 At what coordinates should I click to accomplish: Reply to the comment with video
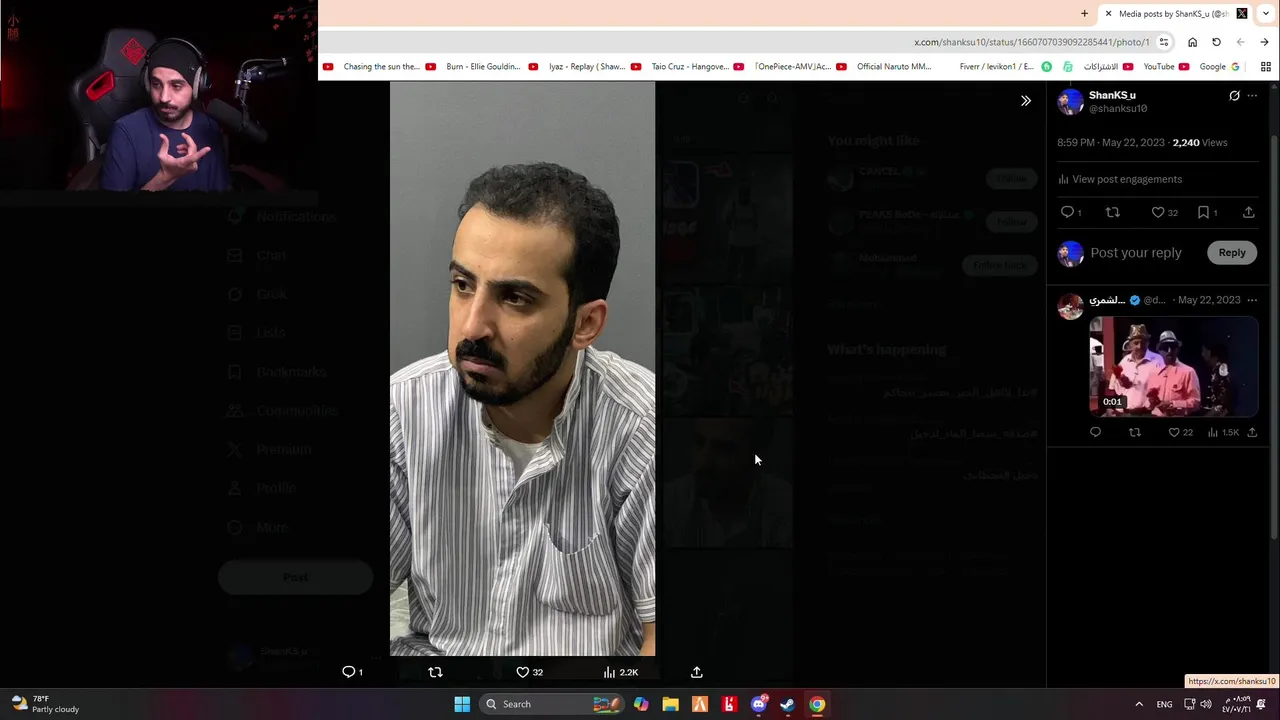click(x=1095, y=432)
